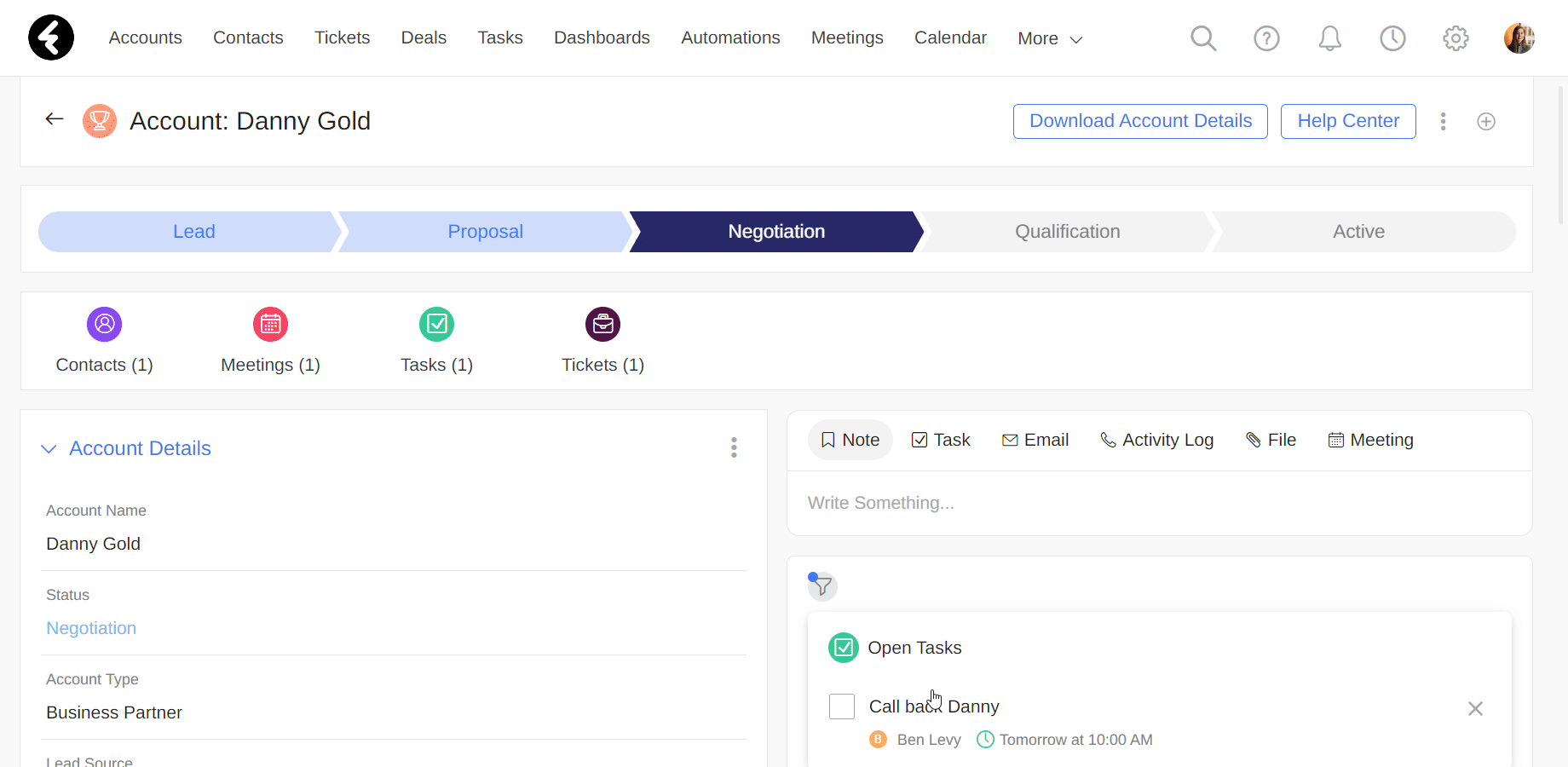Click the green Open Tasks icon
The height and width of the screenshot is (767, 1568).
coord(844,648)
